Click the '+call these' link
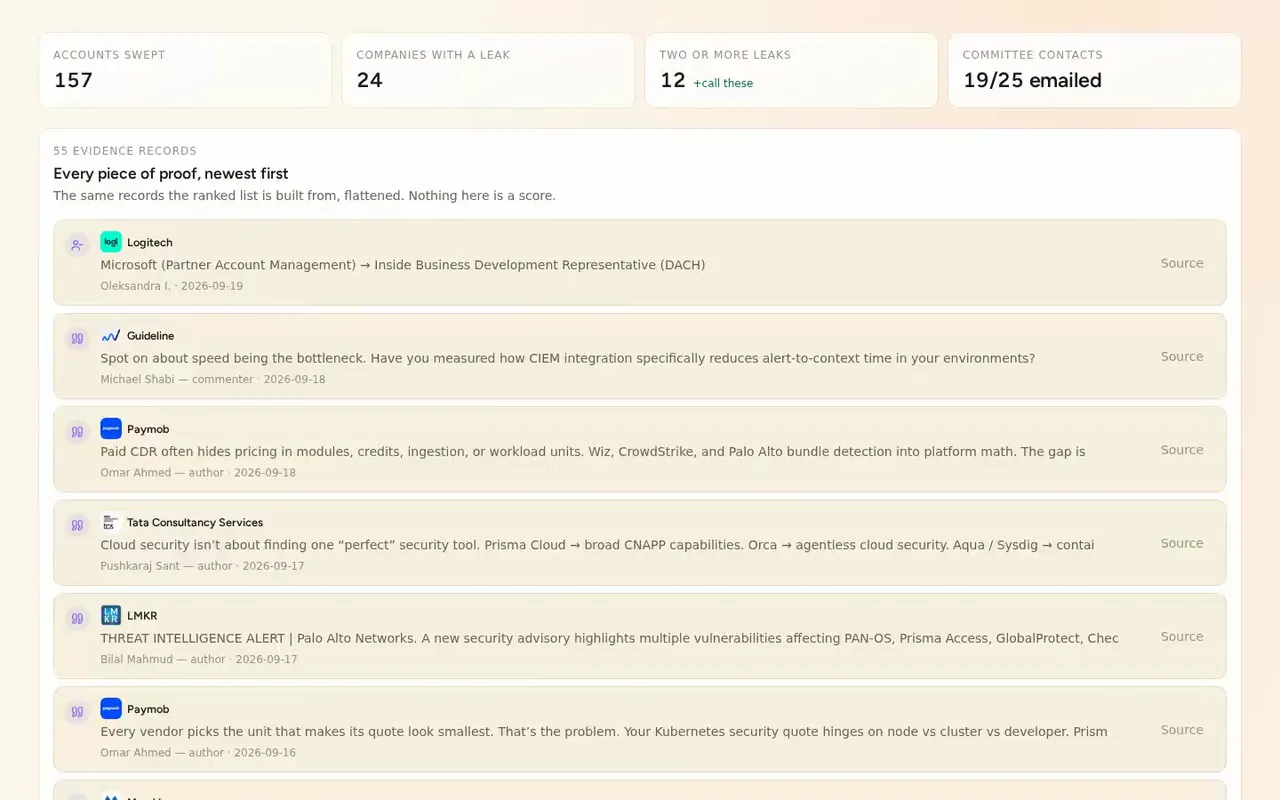1280x800 pixels. pyautogui.click(x=723, y=83)
